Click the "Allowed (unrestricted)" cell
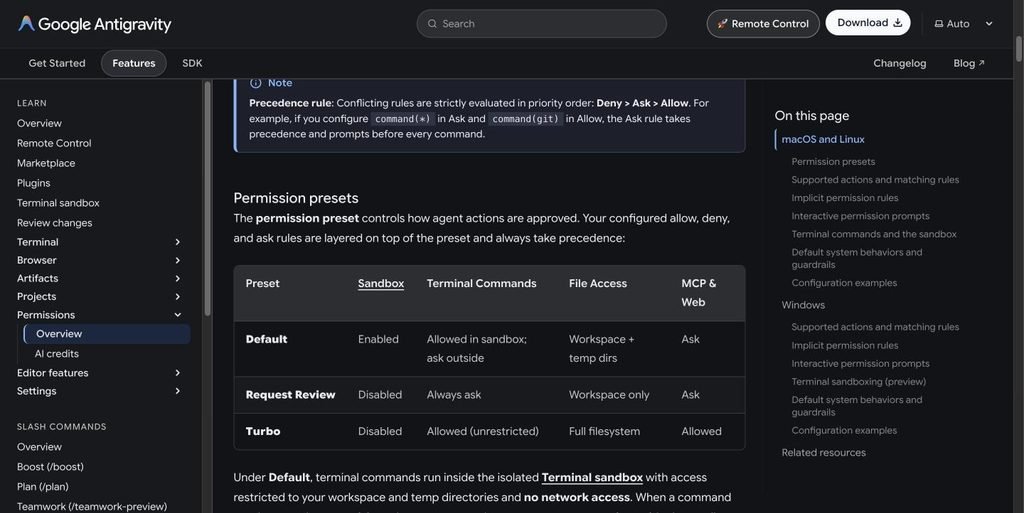 483,431
